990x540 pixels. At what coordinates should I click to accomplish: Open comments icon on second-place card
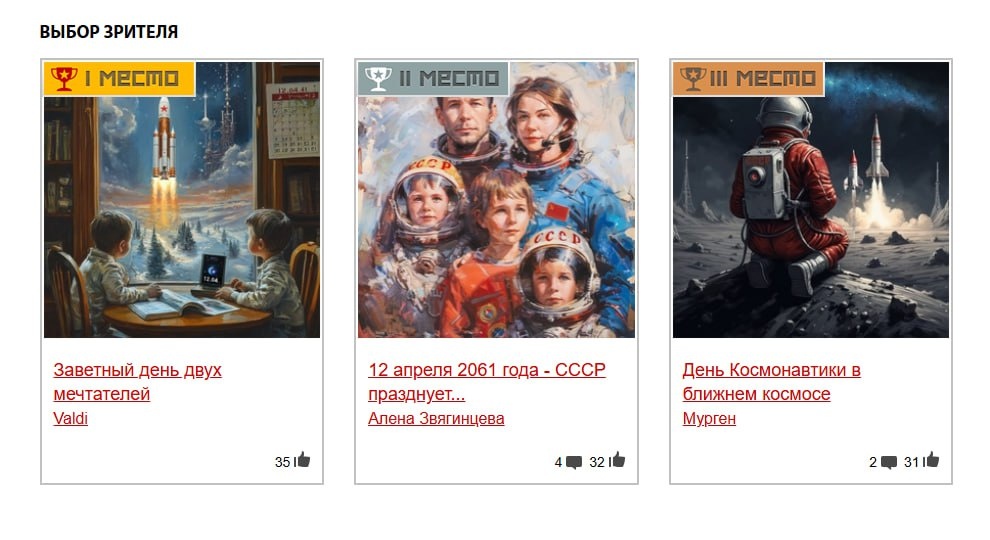574,462
